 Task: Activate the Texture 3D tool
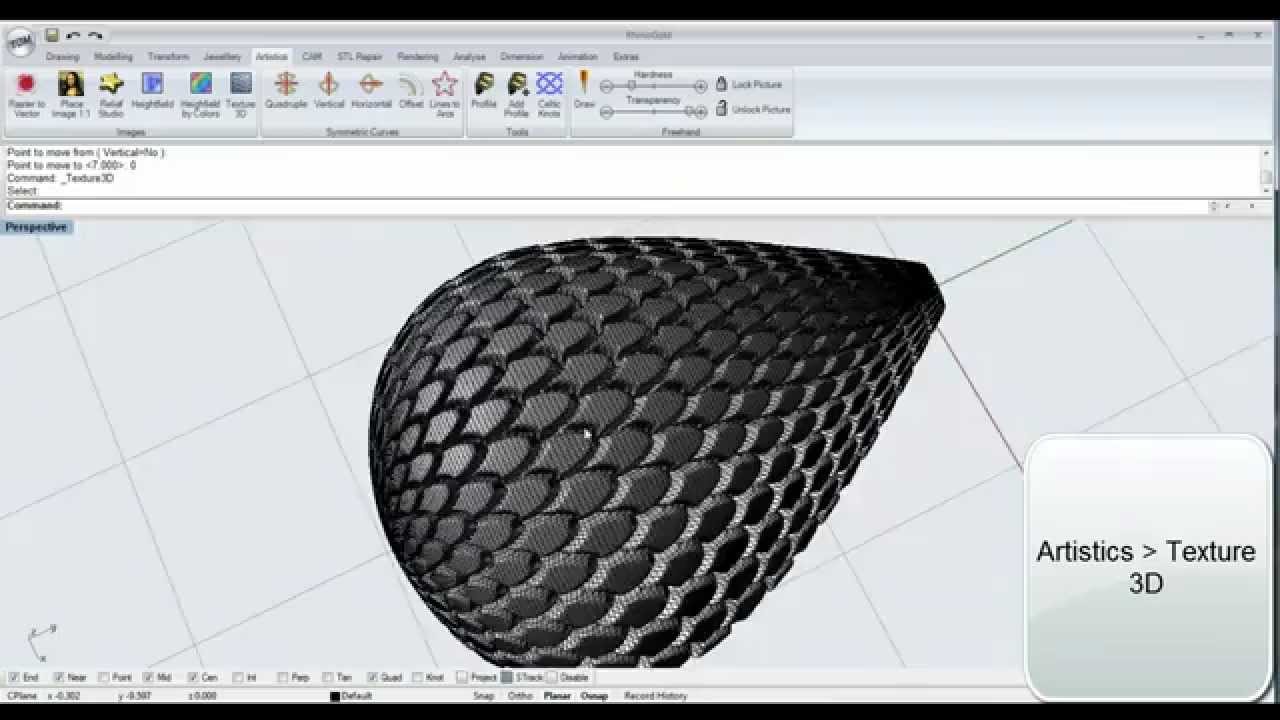click(241, 95)
